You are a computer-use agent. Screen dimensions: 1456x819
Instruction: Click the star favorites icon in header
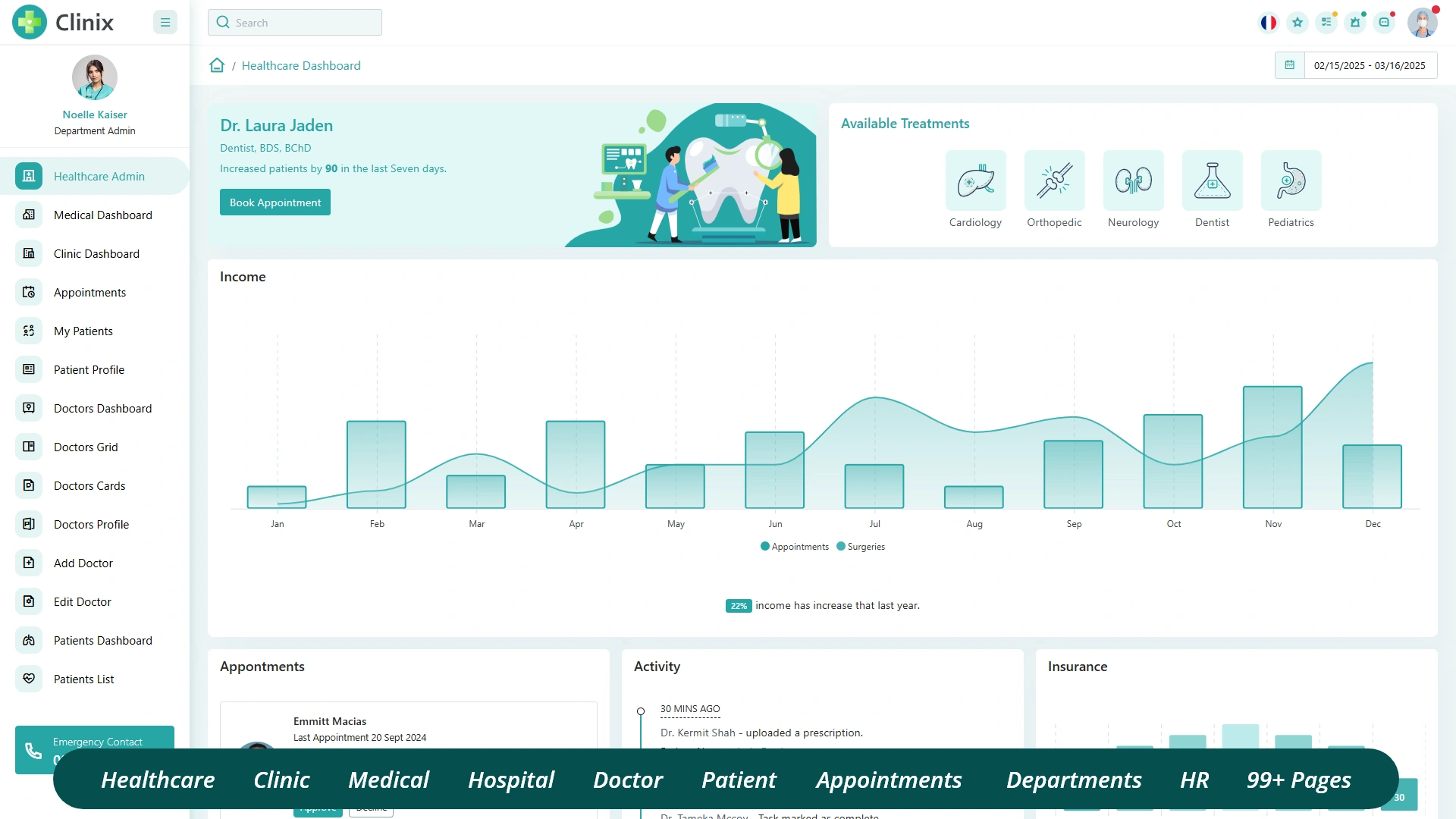pyautogui.click(x=1298, y=23)
